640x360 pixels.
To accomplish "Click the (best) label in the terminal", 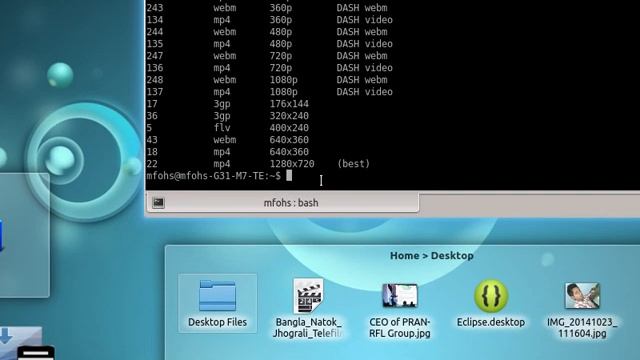I will 353,164.
